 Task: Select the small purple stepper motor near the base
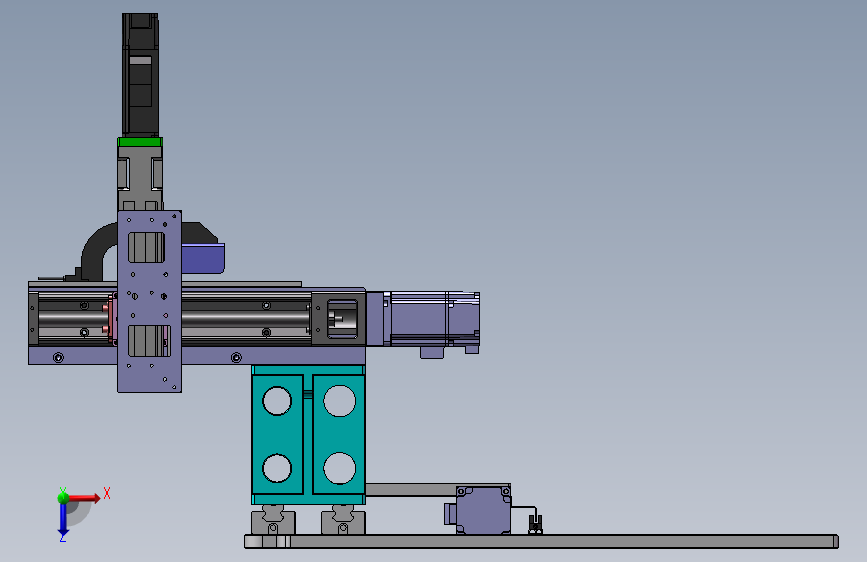[x=482, y=510]
